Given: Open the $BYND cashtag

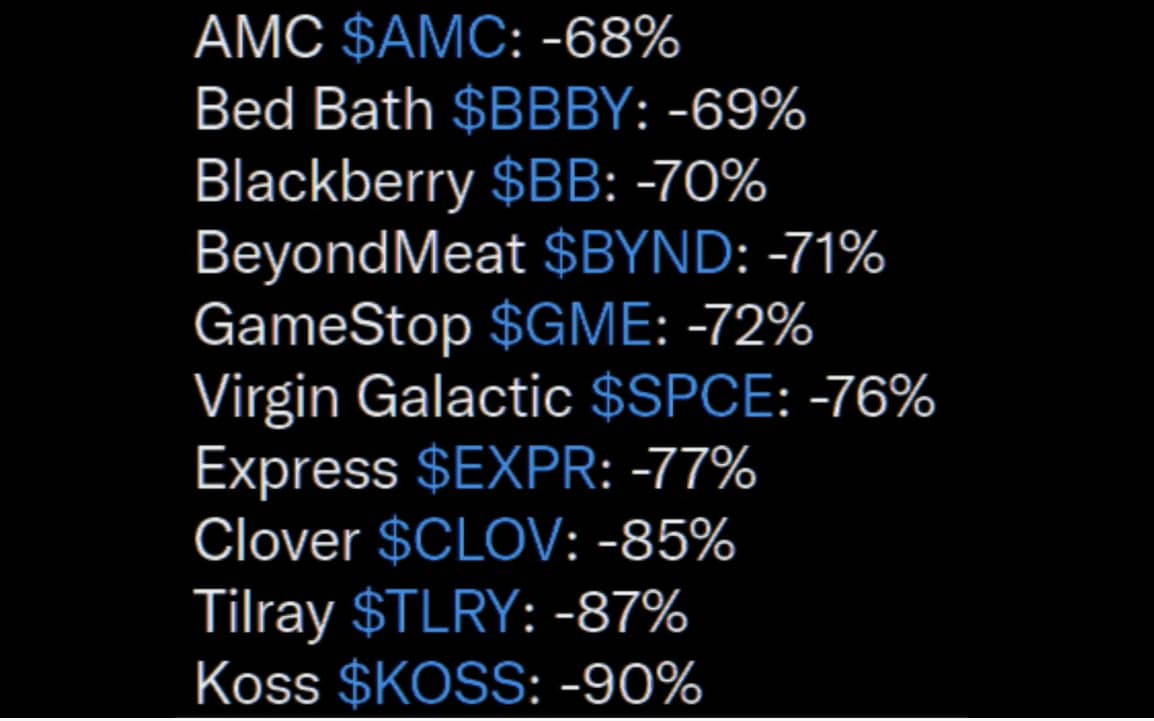Looking at the screenshot, I should pyautogui.click(x=637, y=254).
